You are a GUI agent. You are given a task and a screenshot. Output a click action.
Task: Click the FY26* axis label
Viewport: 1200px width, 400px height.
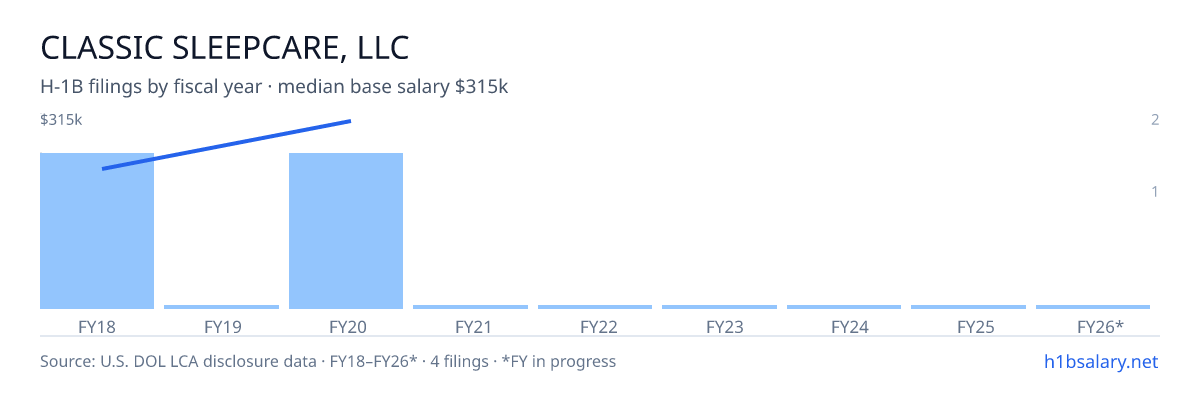[1100, 326]
